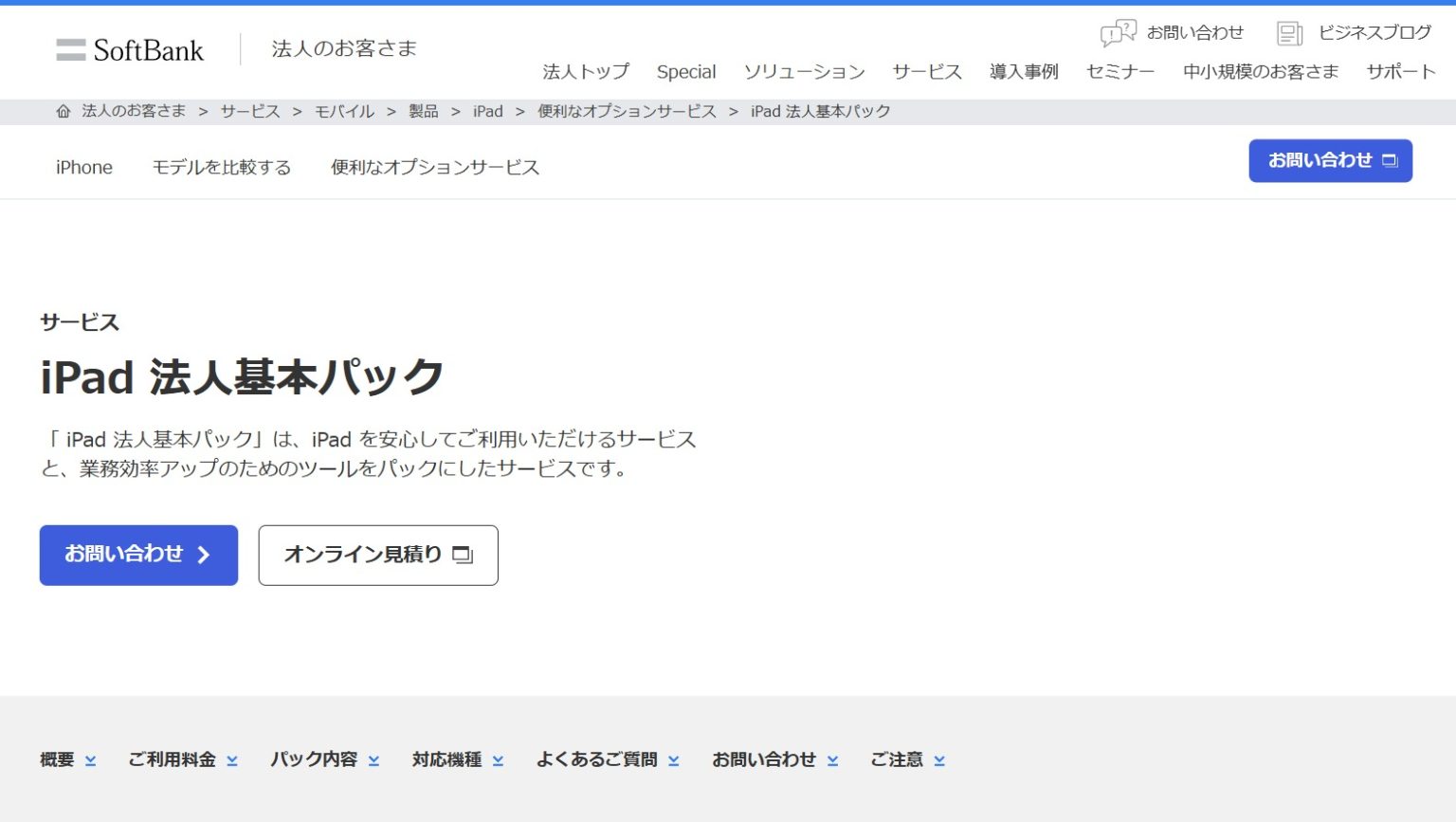Click モバイル breadcrumb link
This screenshot has width=1456, height=822.
(x=344, y=112)
